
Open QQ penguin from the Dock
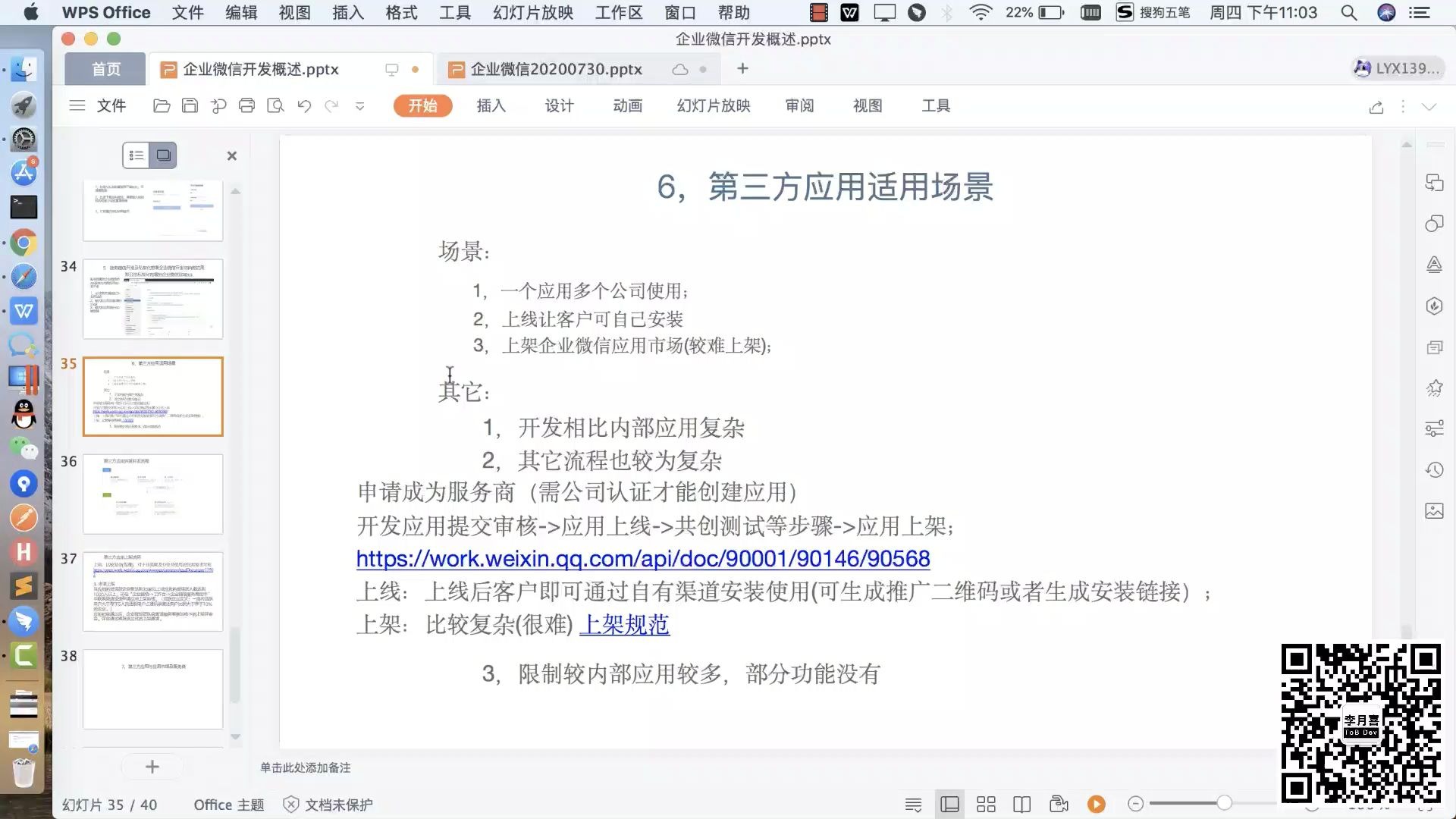click(24, 414)
